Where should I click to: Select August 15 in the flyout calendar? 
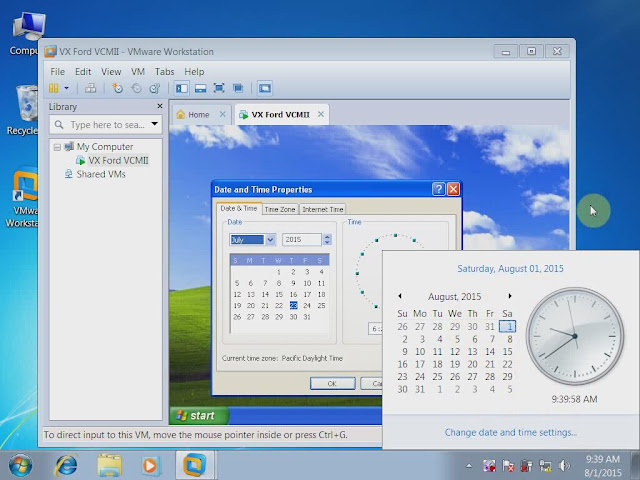[507, 351]
